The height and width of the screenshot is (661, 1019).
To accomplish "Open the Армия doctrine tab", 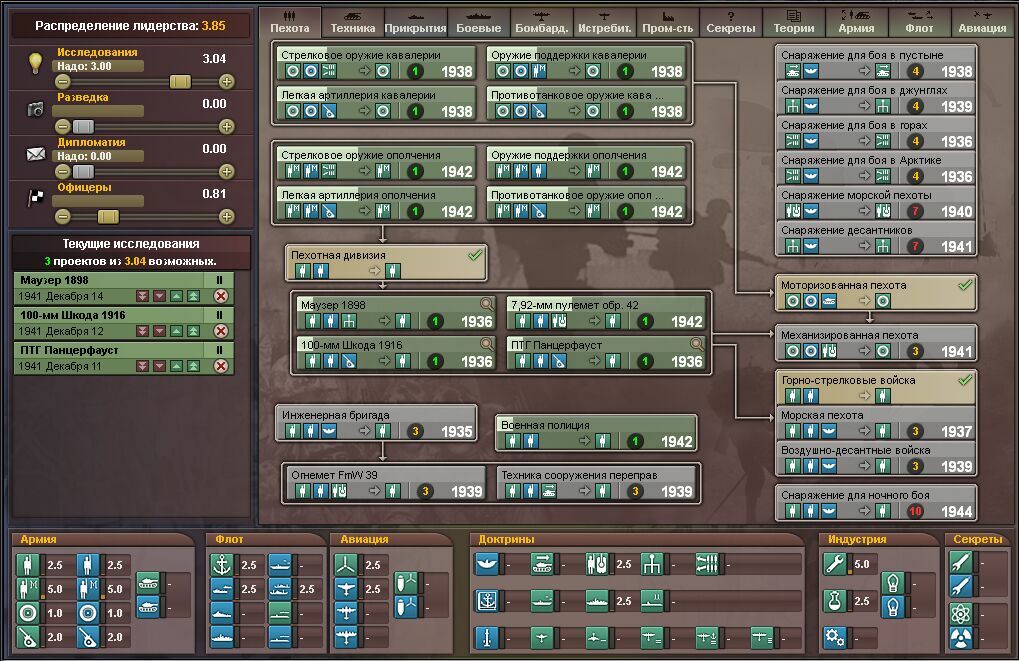I will pyautogui.click(x=856, y=22).
